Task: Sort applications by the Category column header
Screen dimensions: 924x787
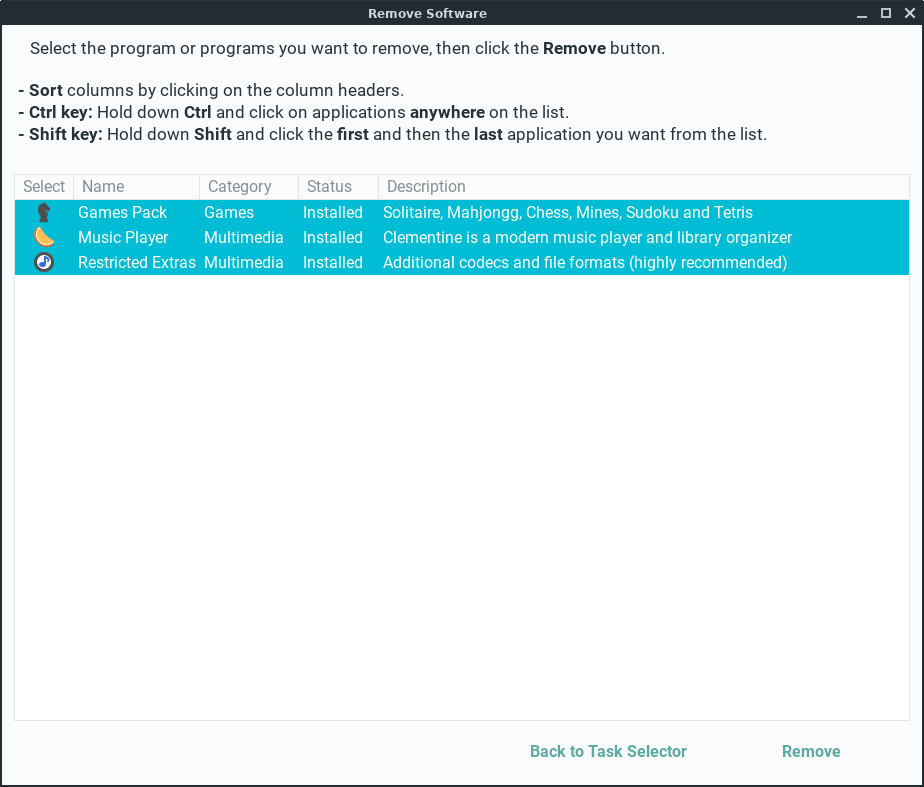Action: pos(240,187)
